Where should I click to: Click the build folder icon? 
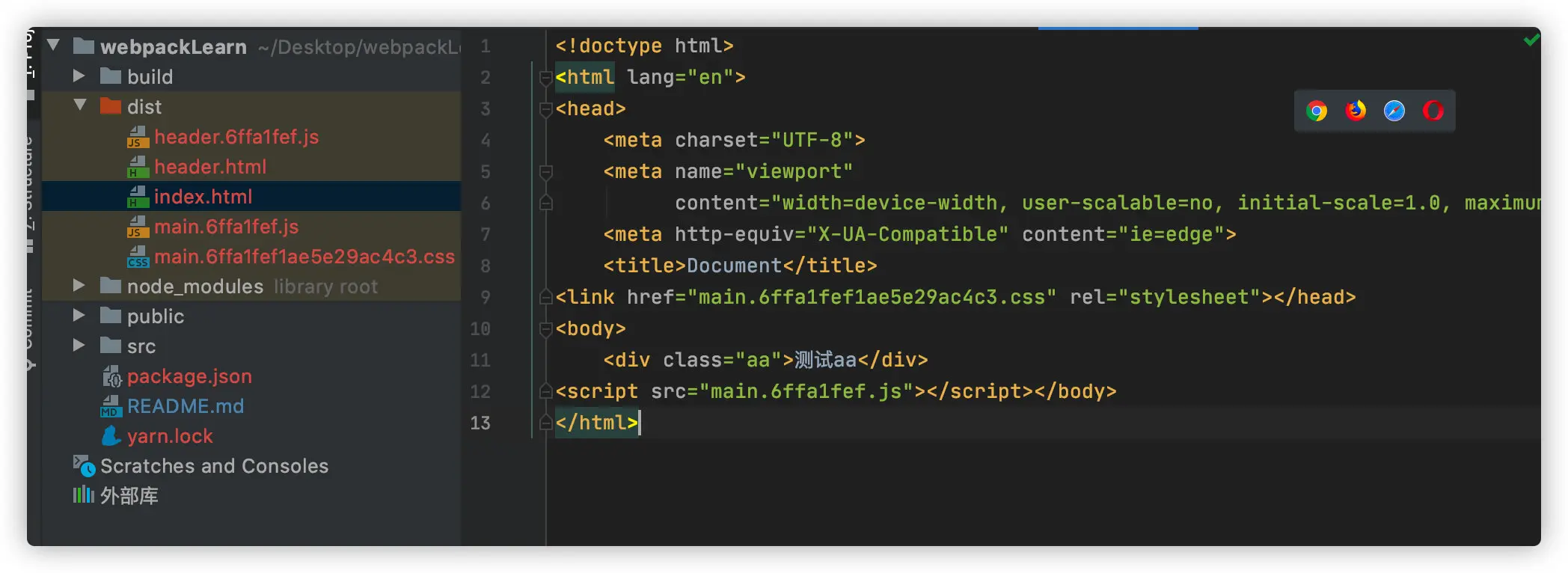click(111, 76)
